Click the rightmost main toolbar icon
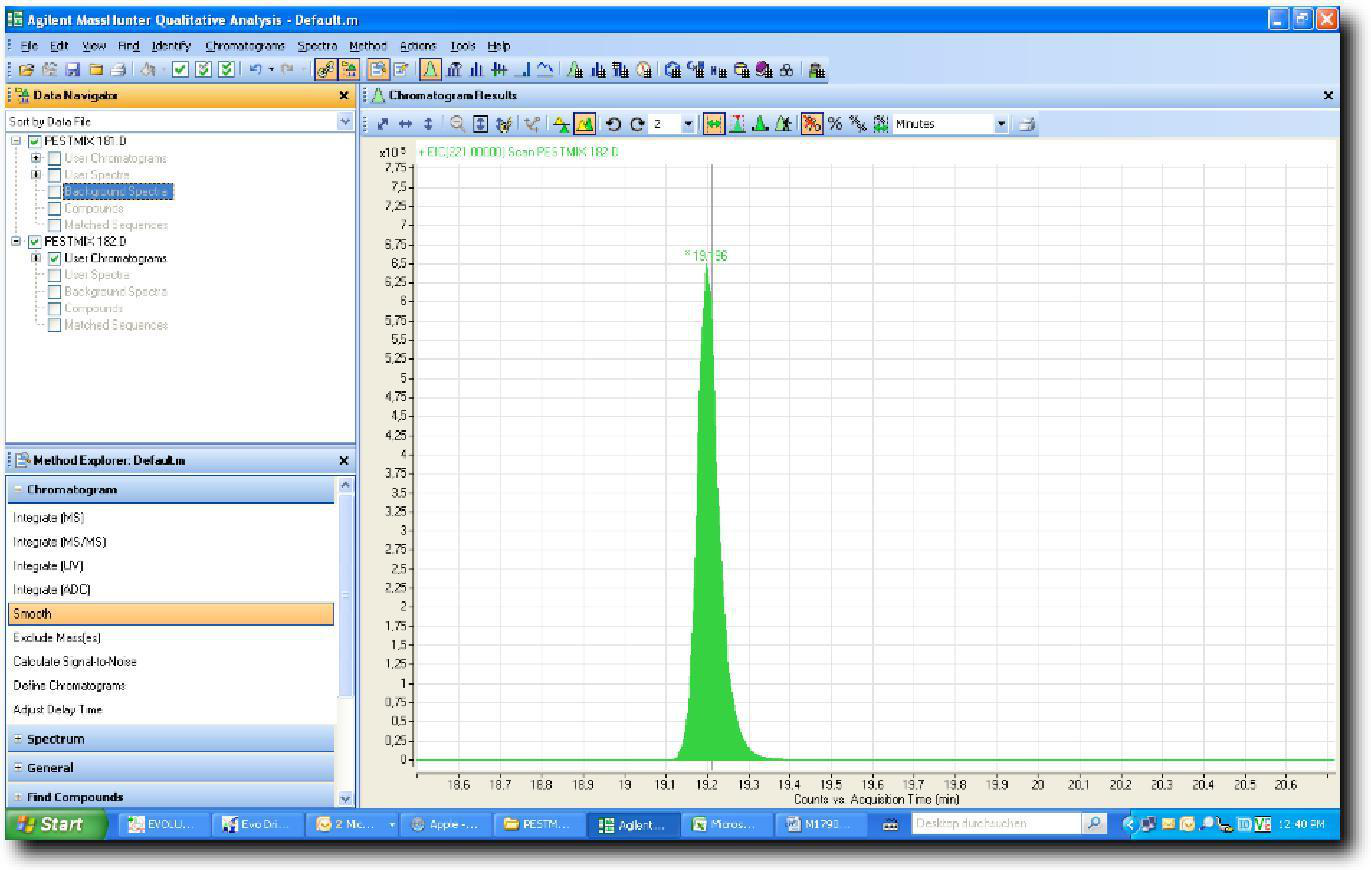Viewport: 1371px width, 870px height. coord(815,70)
